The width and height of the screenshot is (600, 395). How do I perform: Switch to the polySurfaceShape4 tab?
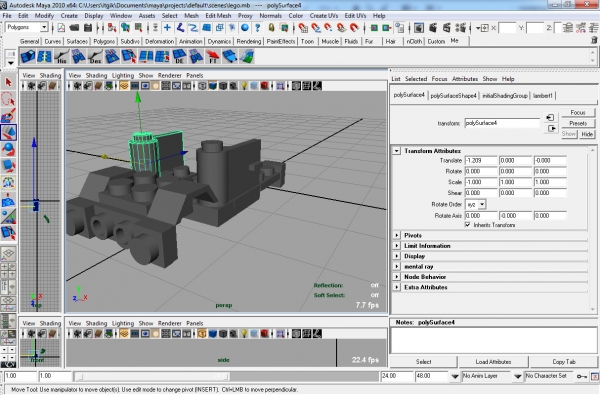tap(453, 96)
